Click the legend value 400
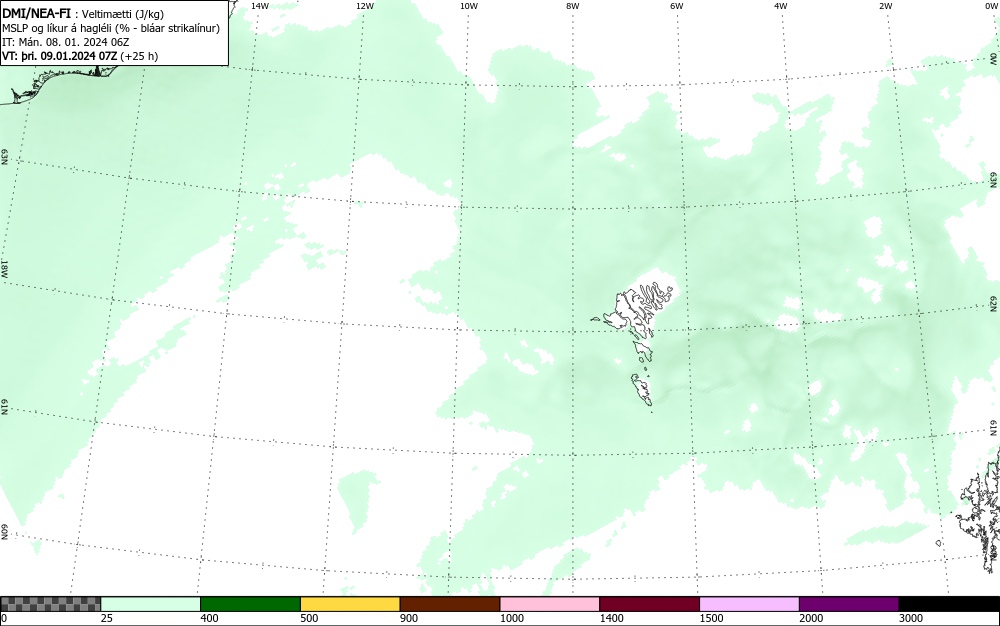 (209, 618)
